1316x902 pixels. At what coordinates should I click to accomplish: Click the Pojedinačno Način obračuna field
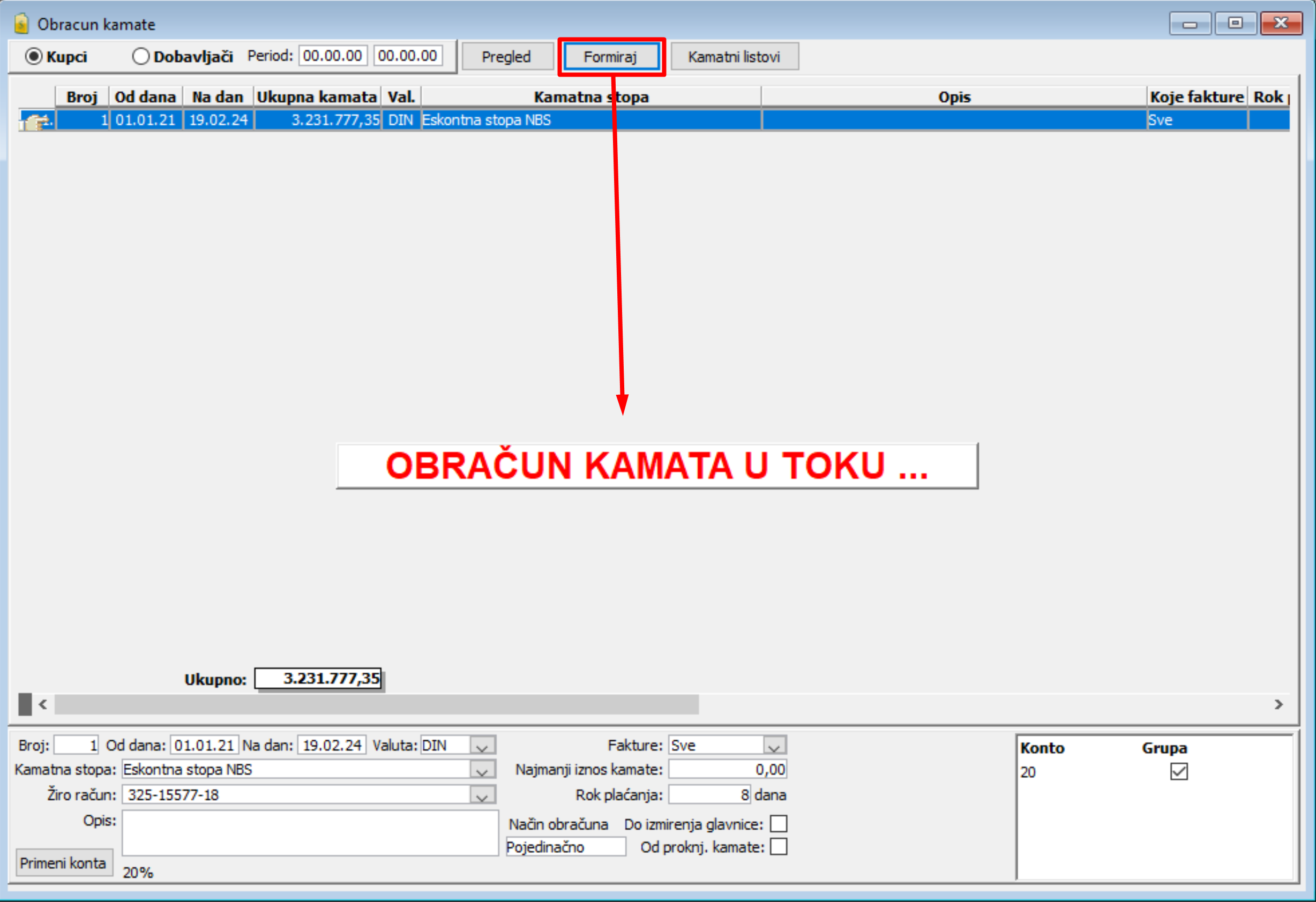coord(566,847)
